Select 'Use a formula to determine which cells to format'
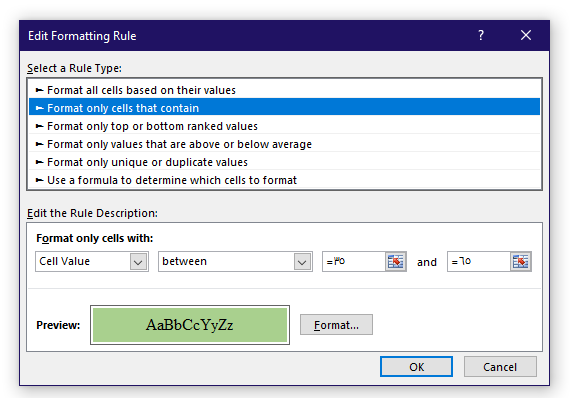This screenshot has width=570, height=398. click(284, 180)
